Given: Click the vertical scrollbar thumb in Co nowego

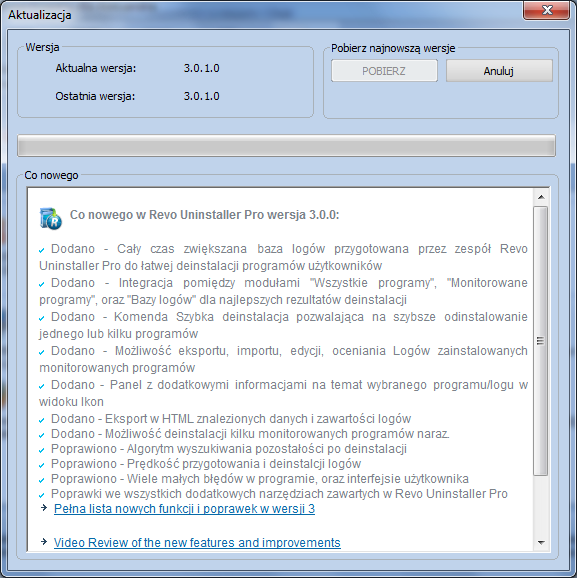Looking at the screenshot, I should pyautogui.click(x=541, y=341).
